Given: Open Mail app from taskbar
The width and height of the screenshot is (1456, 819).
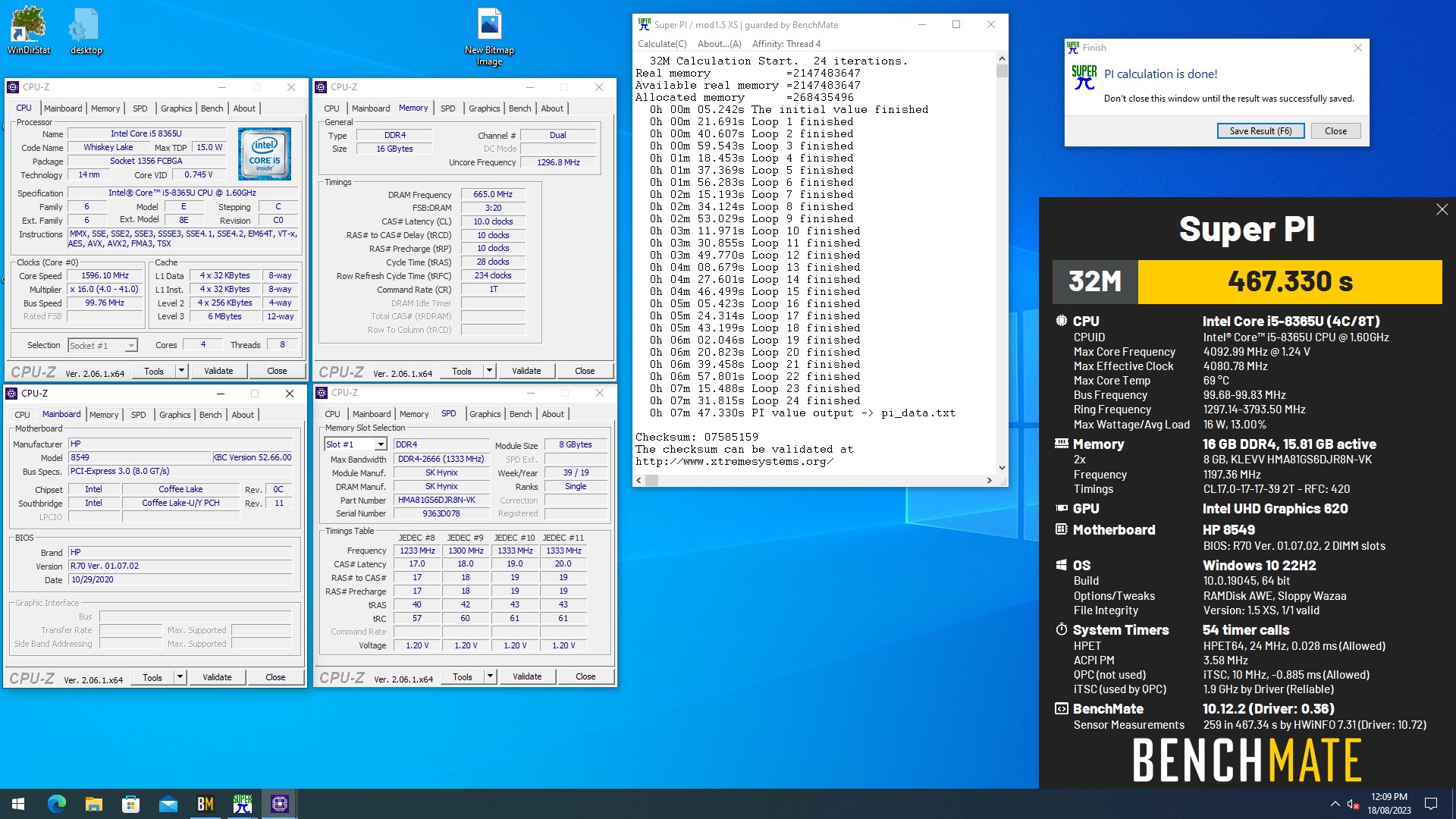Looking at the screenshot, I should (168, 804).
